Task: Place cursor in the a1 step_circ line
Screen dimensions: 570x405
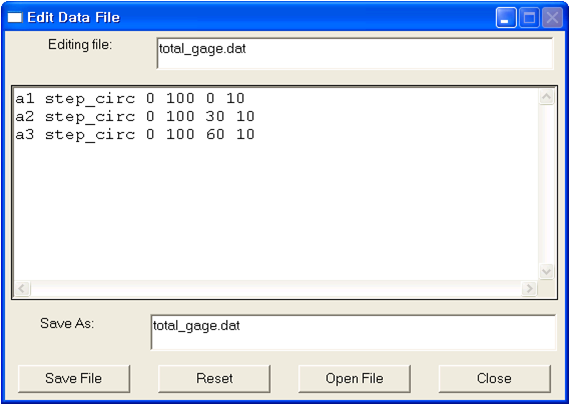Action: 130,98
